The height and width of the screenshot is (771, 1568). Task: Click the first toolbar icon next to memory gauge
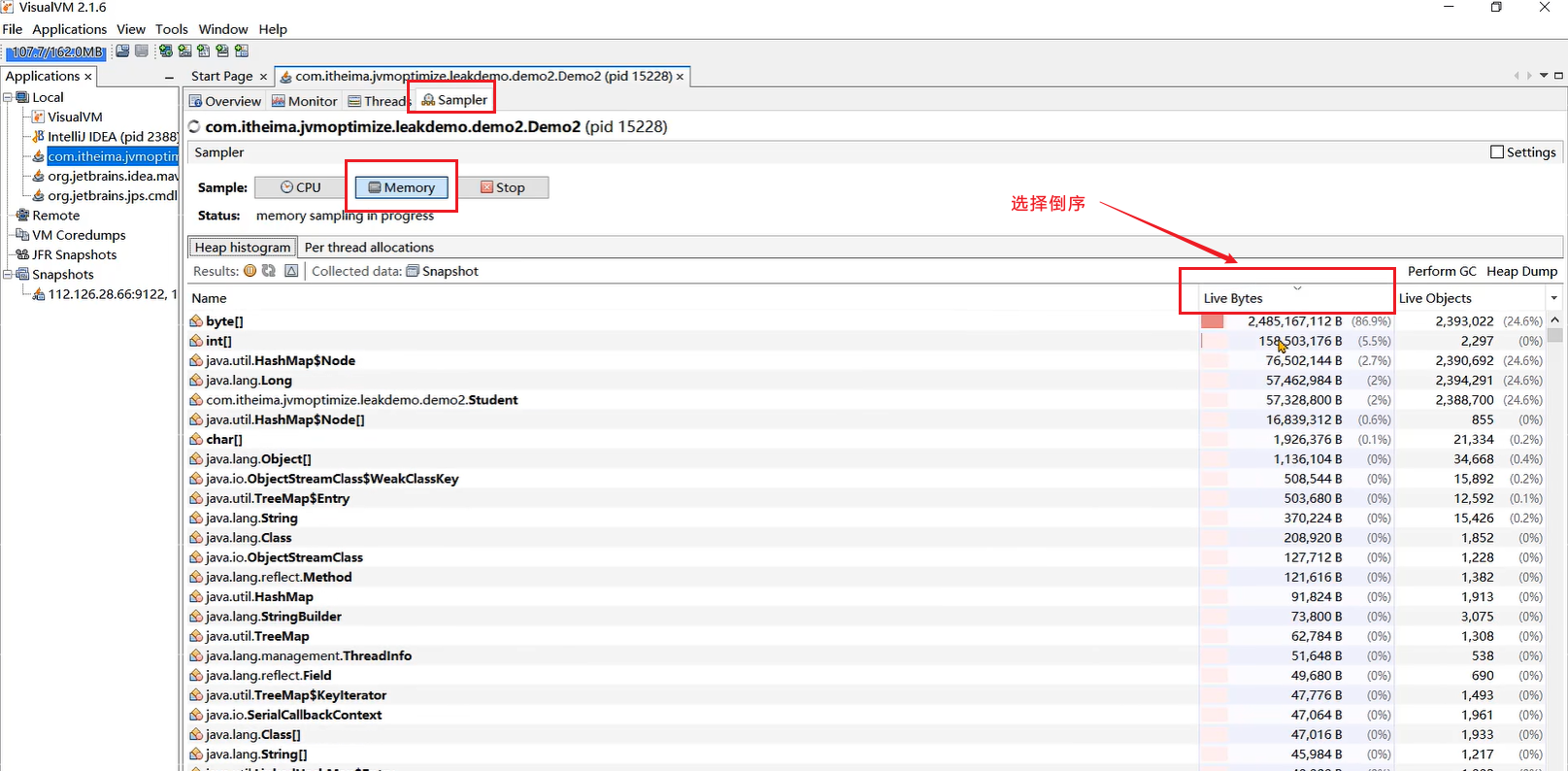(122, 51)
